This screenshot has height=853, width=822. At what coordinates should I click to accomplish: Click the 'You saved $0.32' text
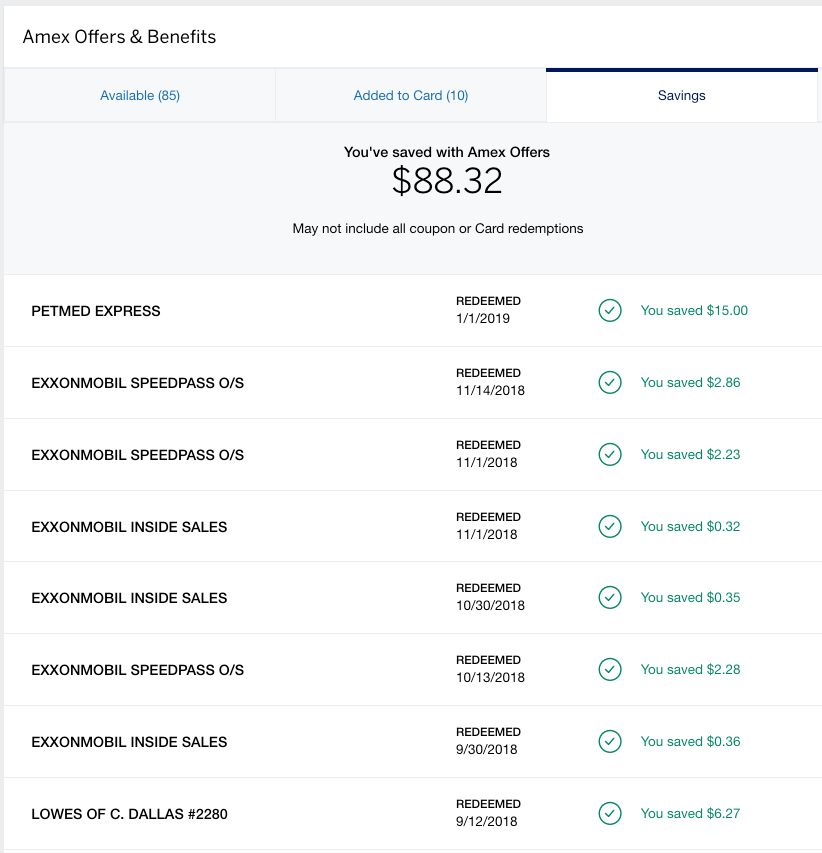(690, 527)
